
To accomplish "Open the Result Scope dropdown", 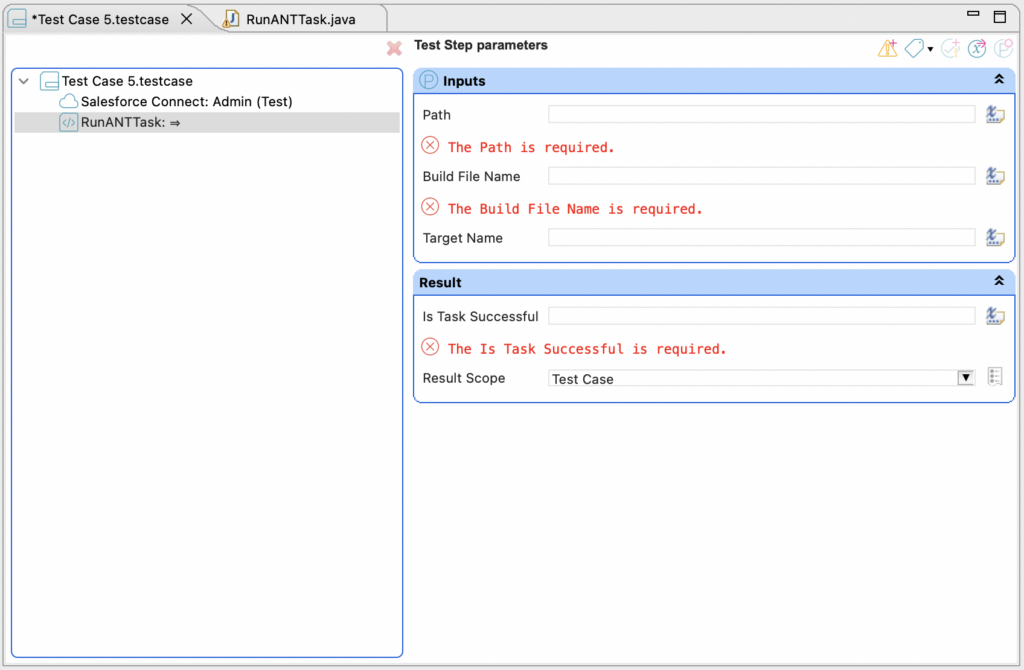I will (x=965, y=377).
